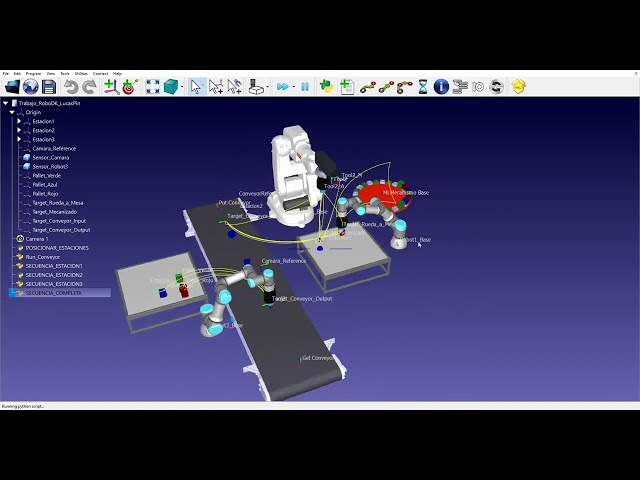This screenshot has width=640, height=480.
Task: Select the Sensor_Robot3 object
Action: (50, 167)
